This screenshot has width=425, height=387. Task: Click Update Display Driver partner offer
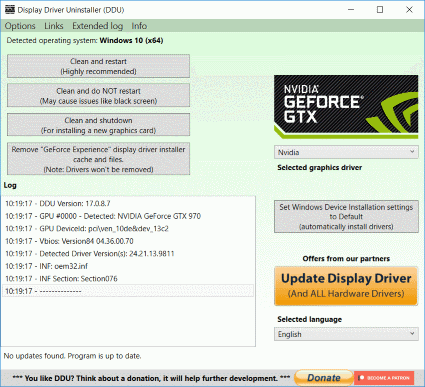346,286
